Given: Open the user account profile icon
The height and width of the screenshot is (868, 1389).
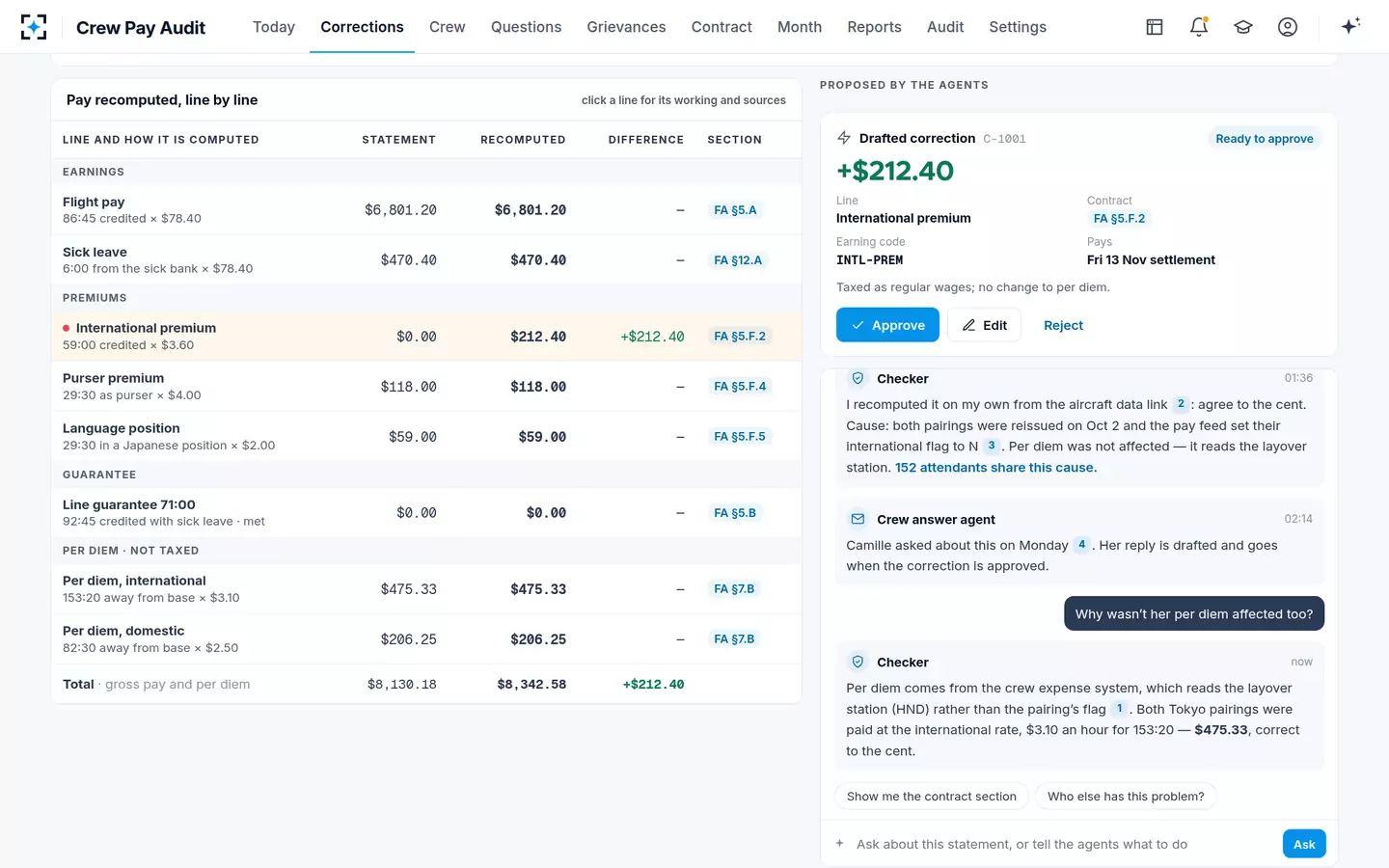Looking at the screenshot, I should tap(1288, 27).
